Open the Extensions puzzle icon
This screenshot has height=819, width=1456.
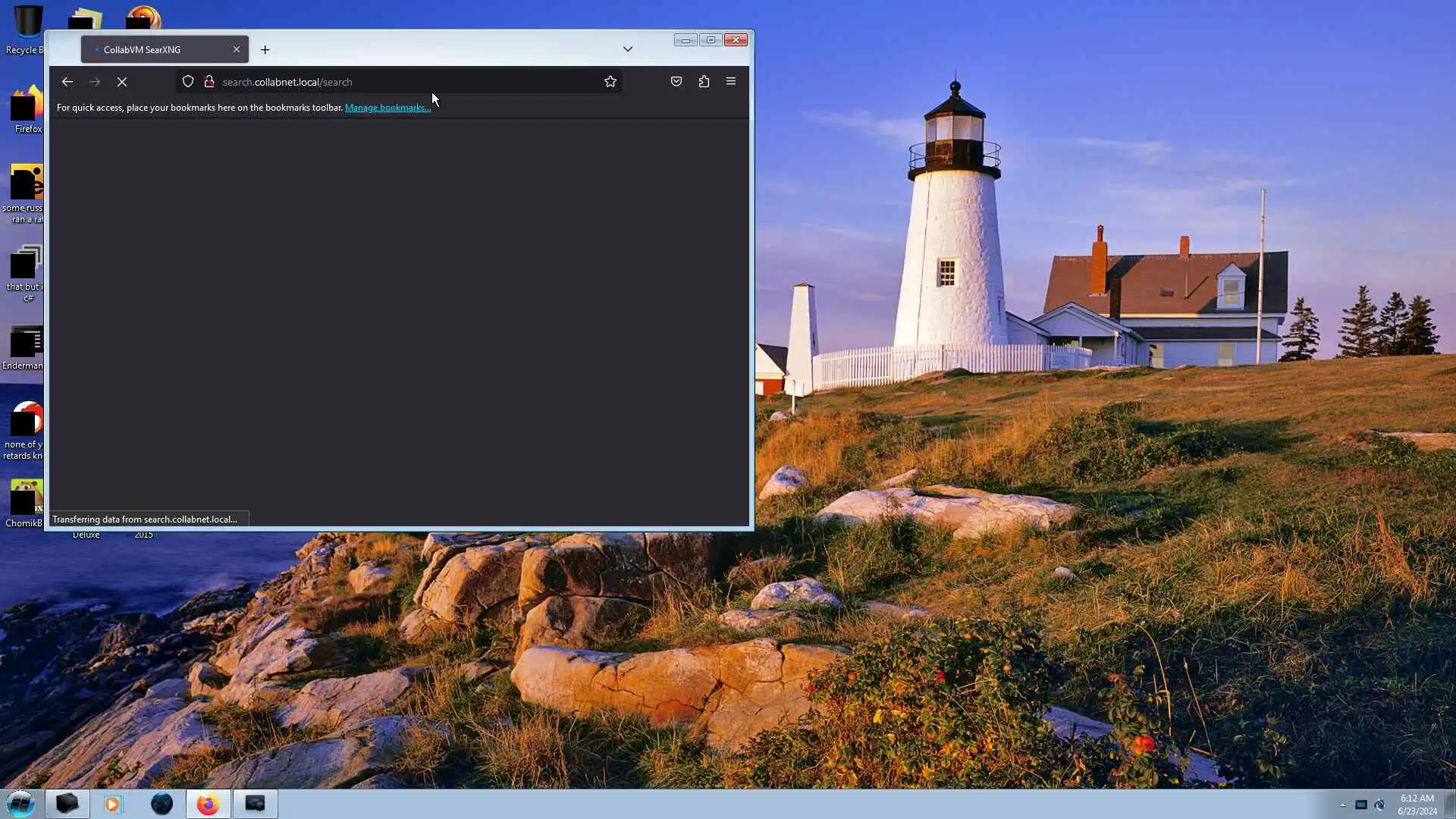(x=704, y=82)
